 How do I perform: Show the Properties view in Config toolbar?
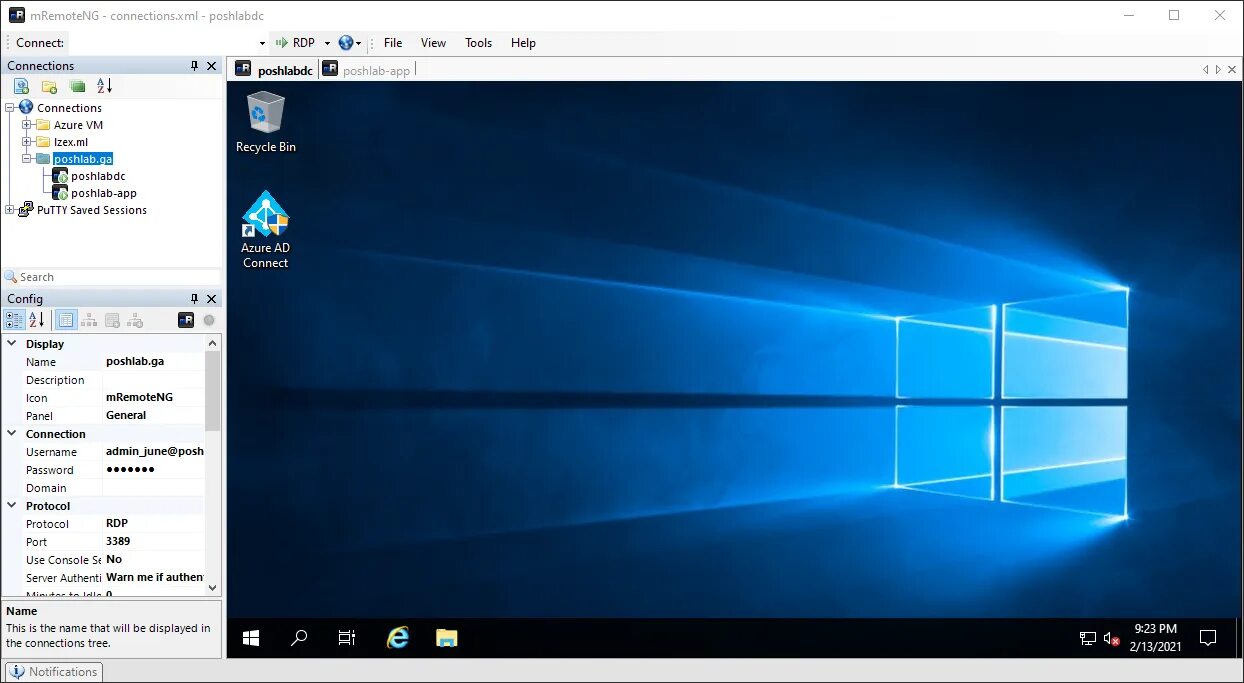pyautogui.click(x=65, y=320)
